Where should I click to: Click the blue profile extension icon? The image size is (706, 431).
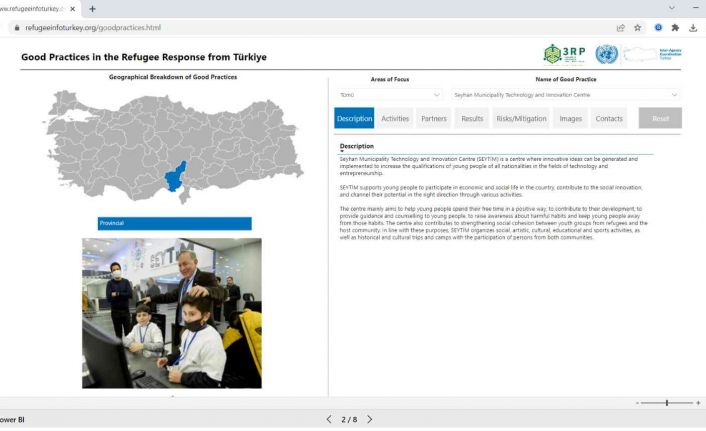click(x=658, y=28)
